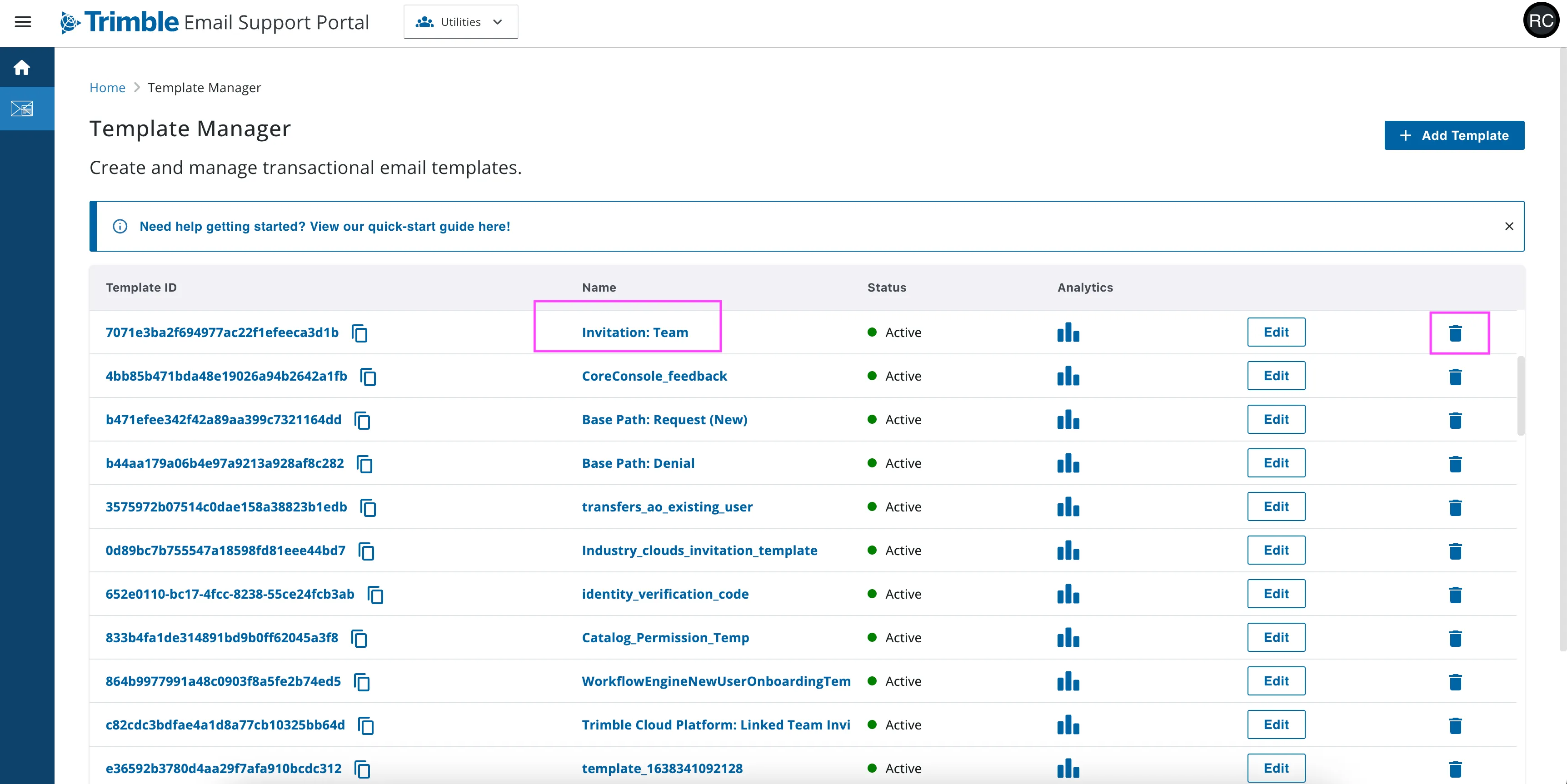
Task: View analytics for Base Path: Request (New)
Action: [x=1068, y=420]
